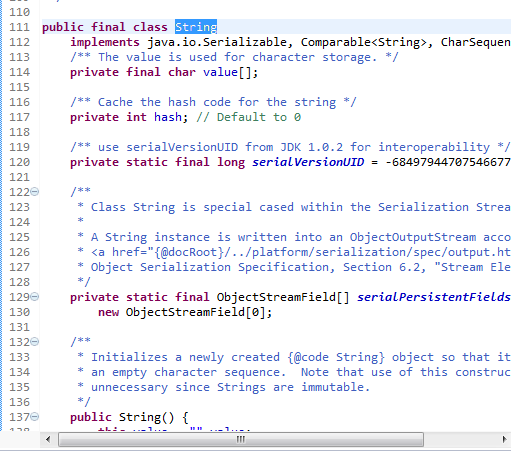Collapse the fold marker at line 129
The width and height of the screenshot is (511, 451).
point(35,297)
